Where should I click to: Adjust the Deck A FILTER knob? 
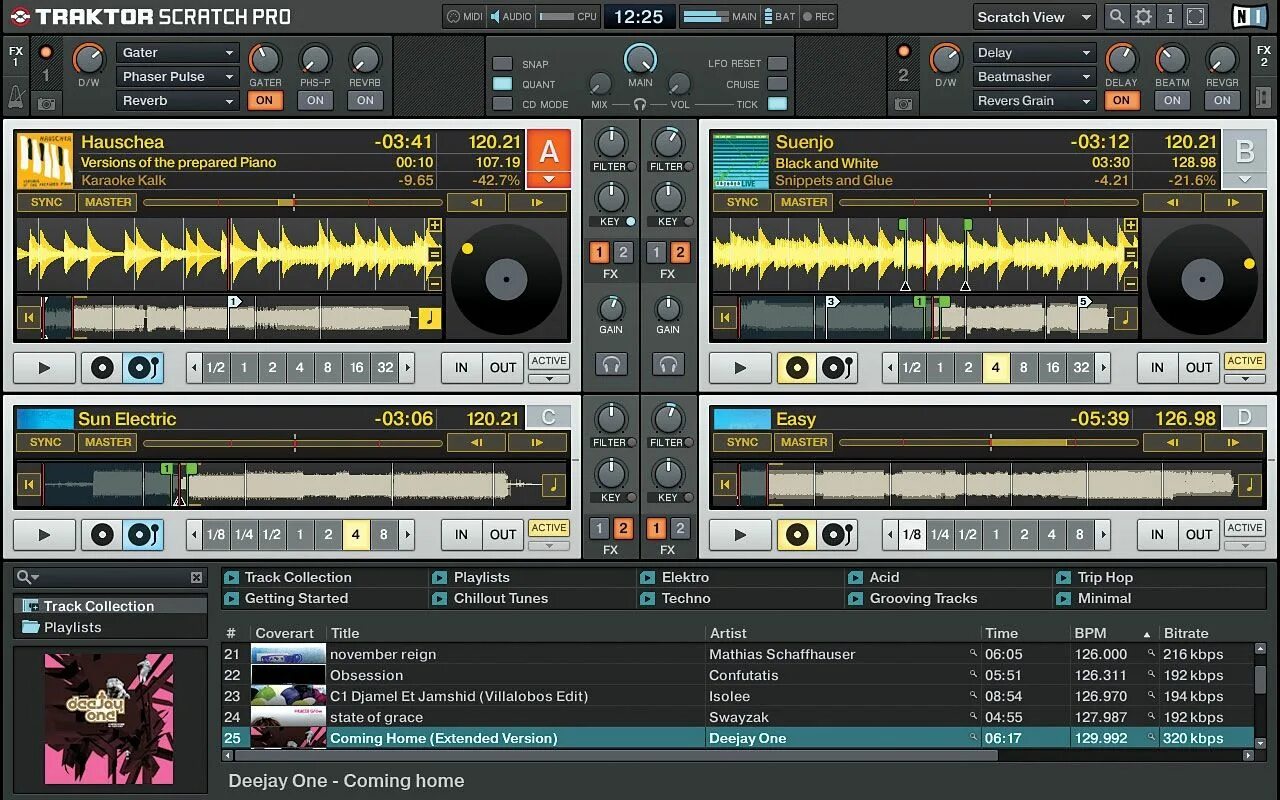[611, 142]
